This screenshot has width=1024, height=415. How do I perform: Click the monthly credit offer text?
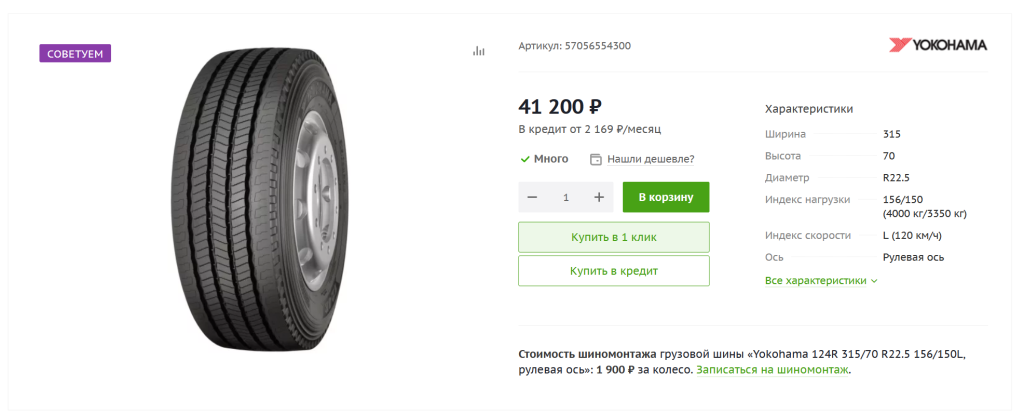pos(589,129)
